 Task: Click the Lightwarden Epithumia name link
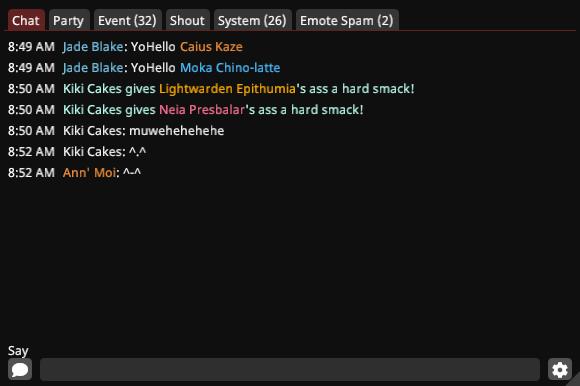[x=227, y=89]
